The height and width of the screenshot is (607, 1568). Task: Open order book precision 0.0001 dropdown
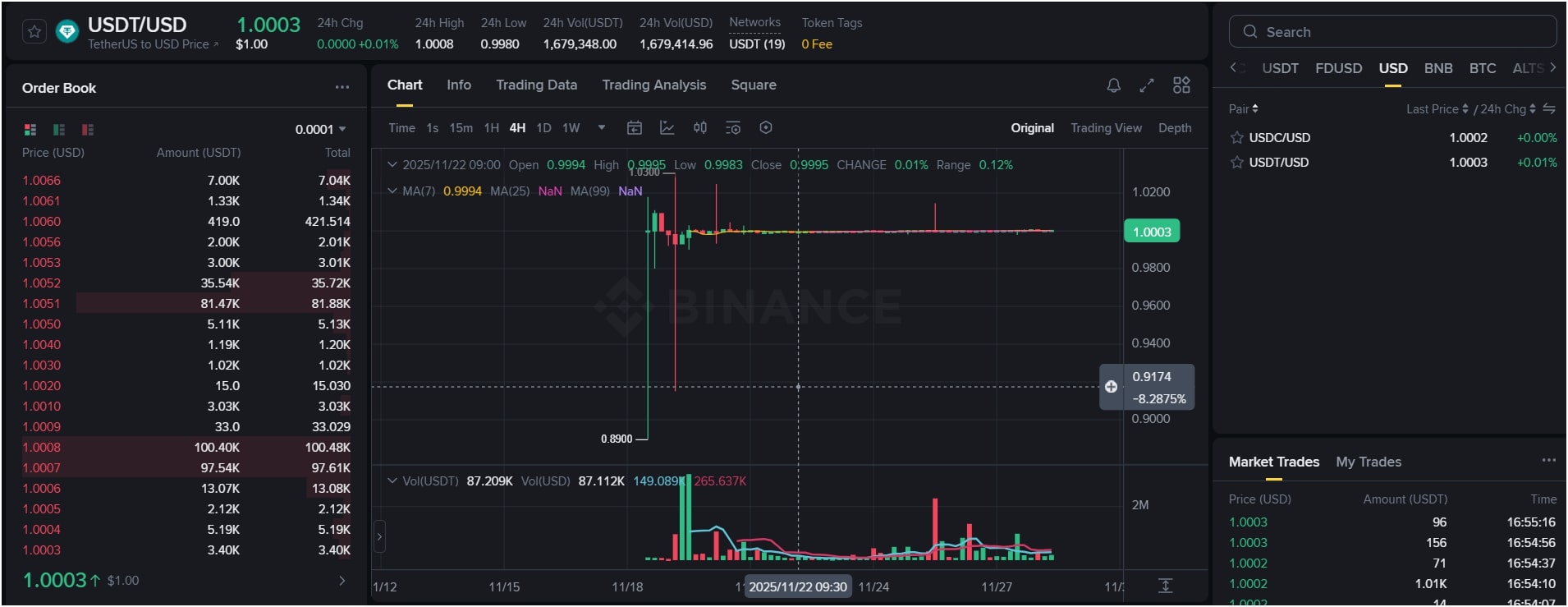click(x=320, y=130)
